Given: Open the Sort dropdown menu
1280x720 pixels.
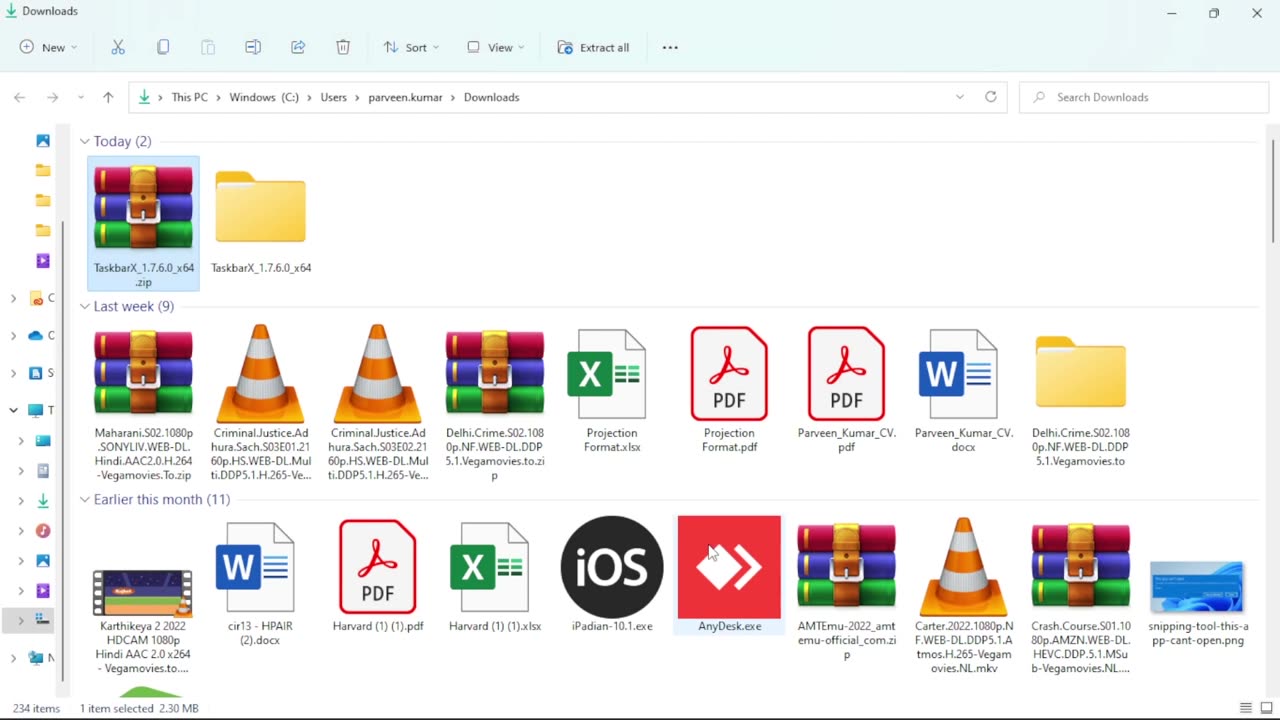Looking at the screenshot, I should tap(411, 47).
